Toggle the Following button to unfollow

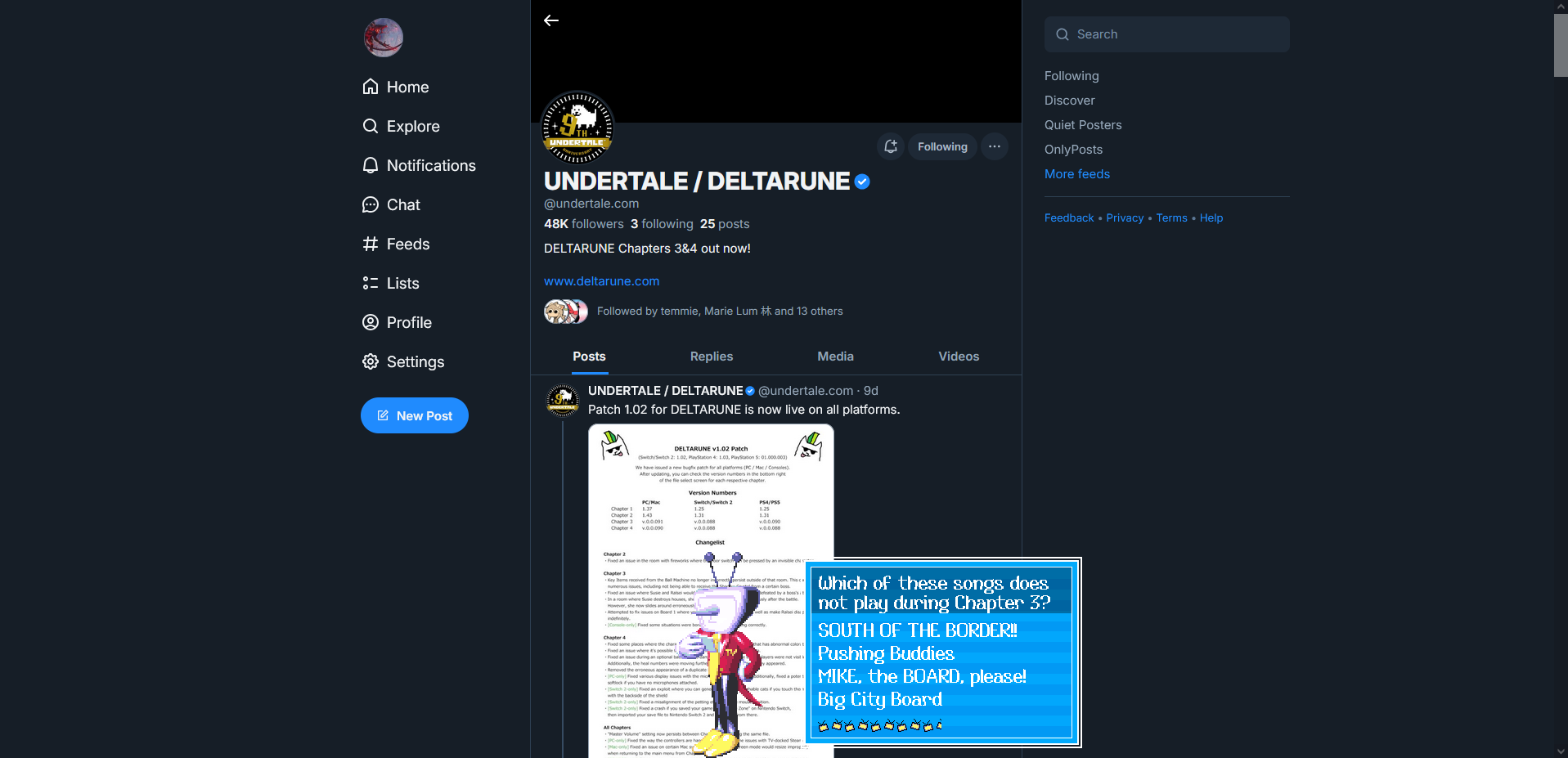click(942, 146)
